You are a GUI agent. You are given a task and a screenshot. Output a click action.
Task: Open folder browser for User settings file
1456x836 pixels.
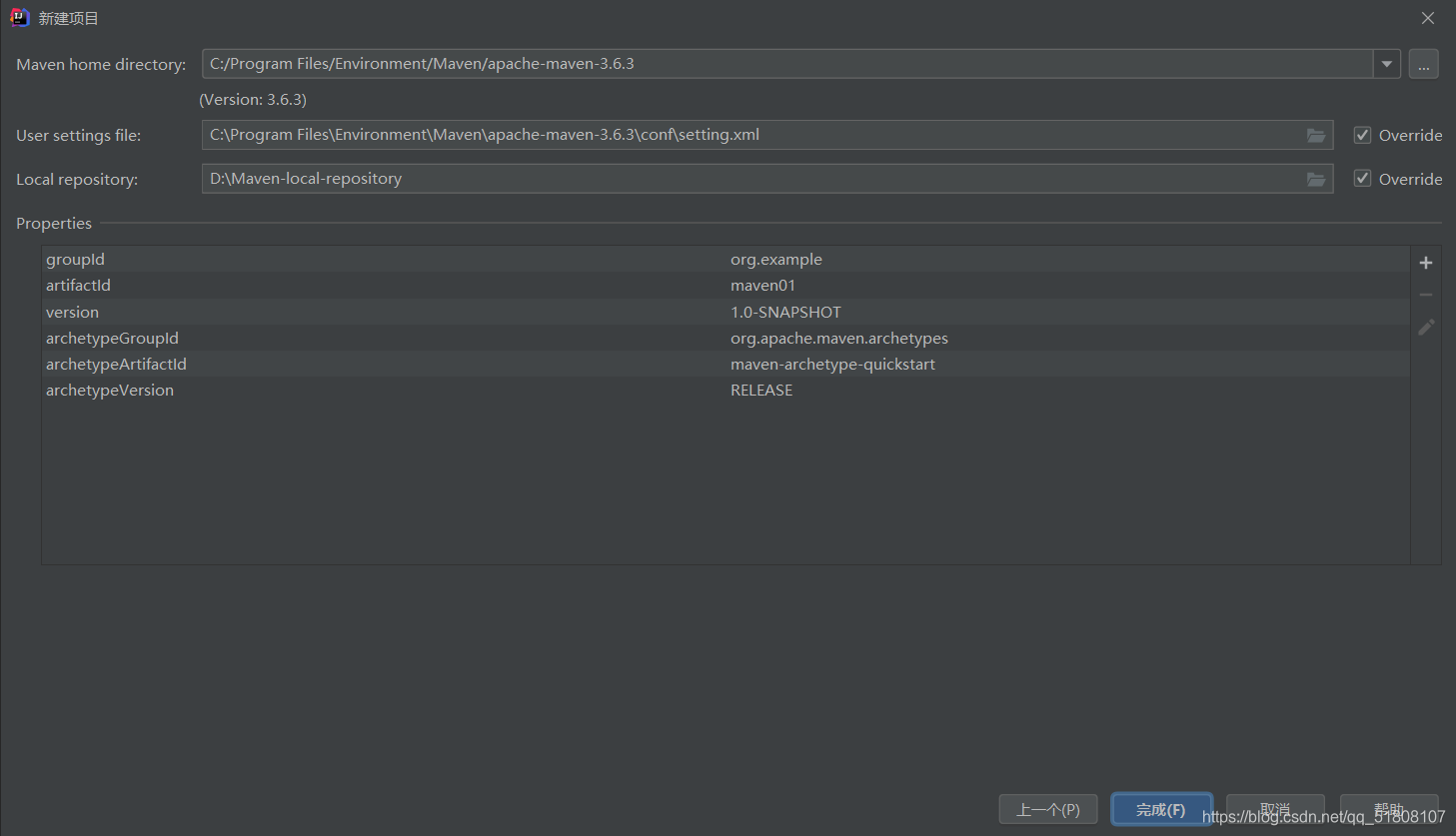1316,135
